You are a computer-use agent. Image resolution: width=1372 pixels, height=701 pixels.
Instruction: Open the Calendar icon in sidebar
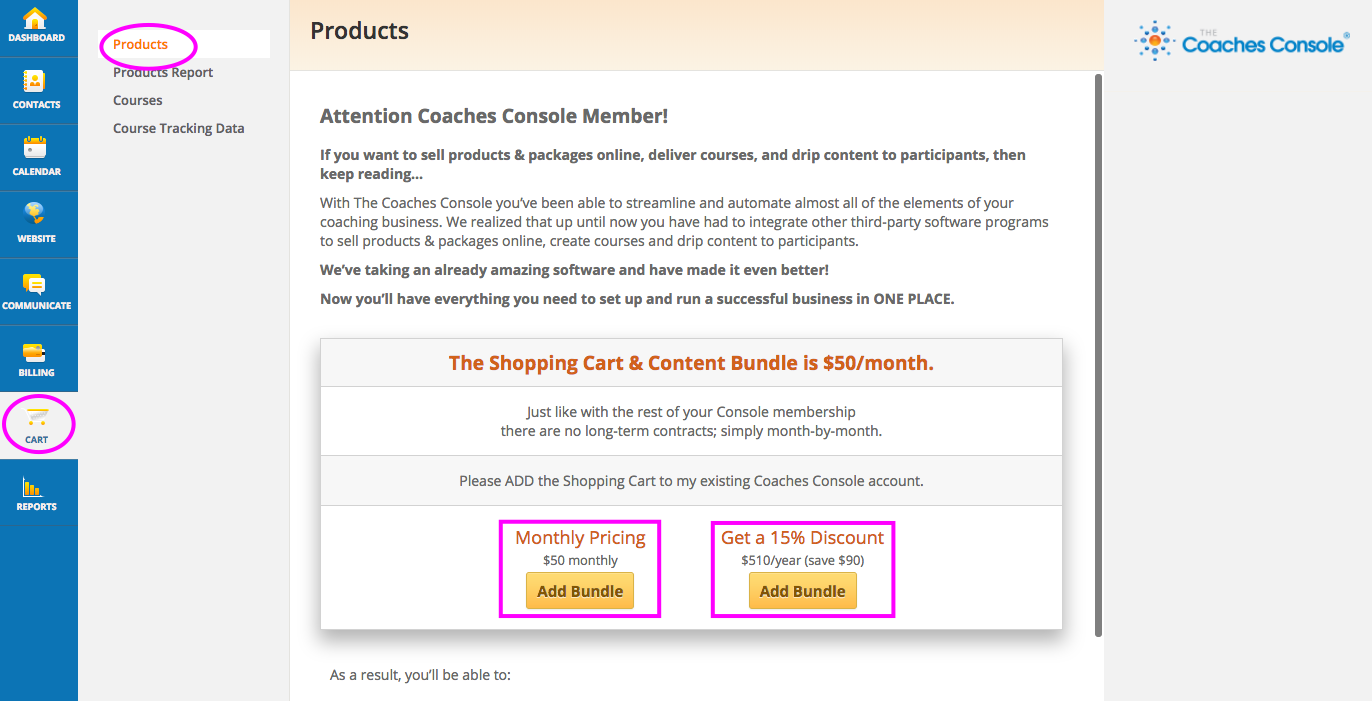(x=35, y=148)
